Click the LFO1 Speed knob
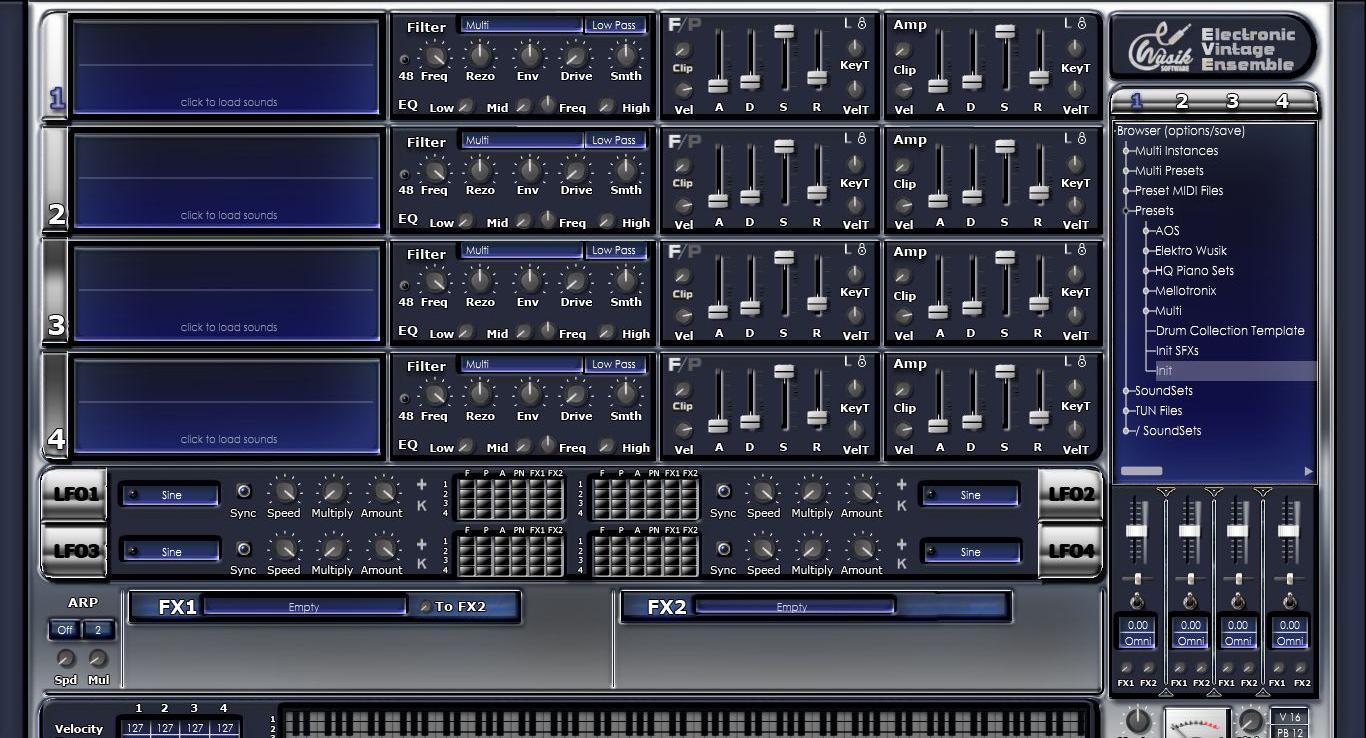This screenshot has height=738, width=1366. click(284, 491)
